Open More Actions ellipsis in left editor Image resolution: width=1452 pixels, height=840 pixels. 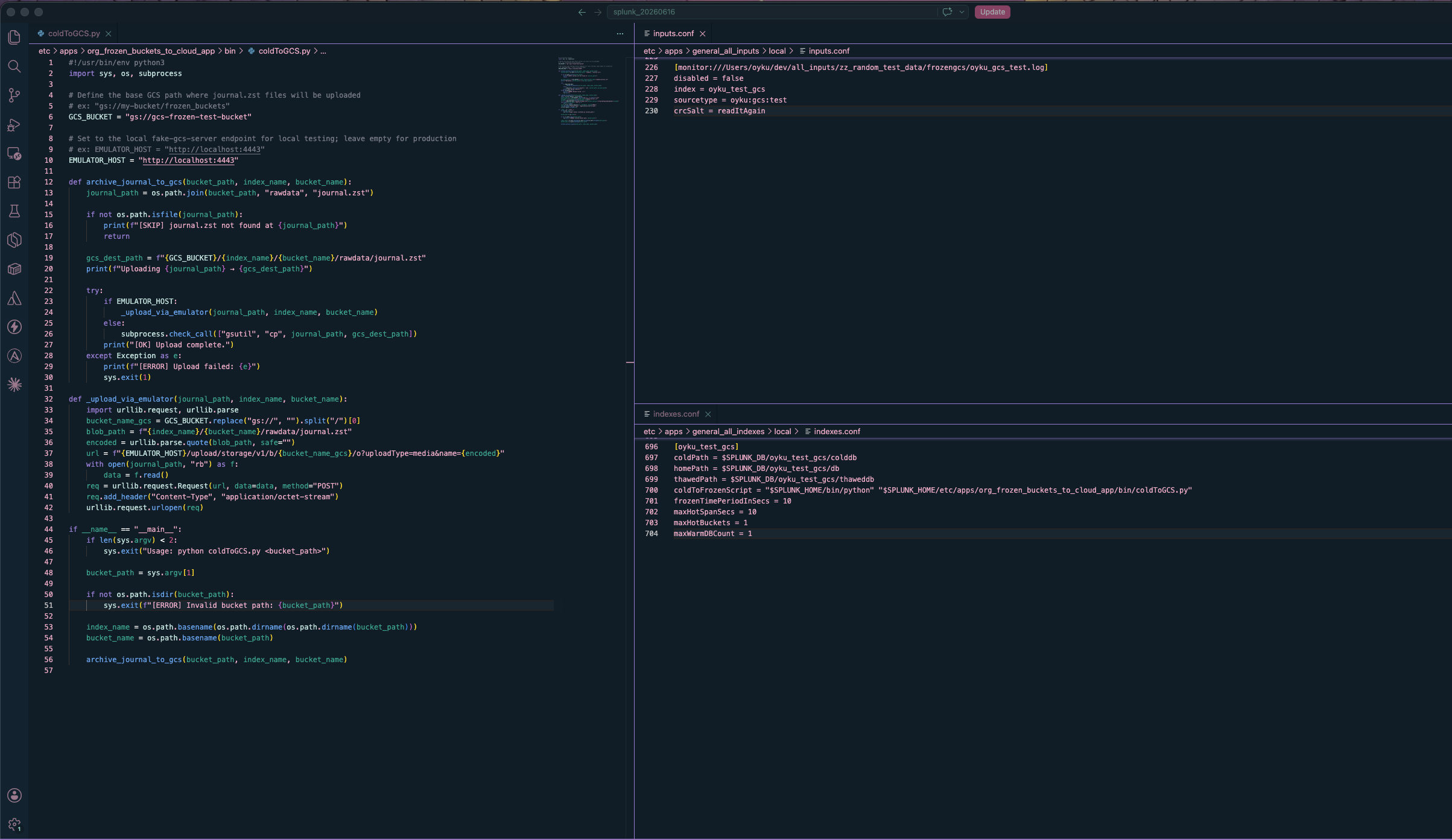pos(620,34)
